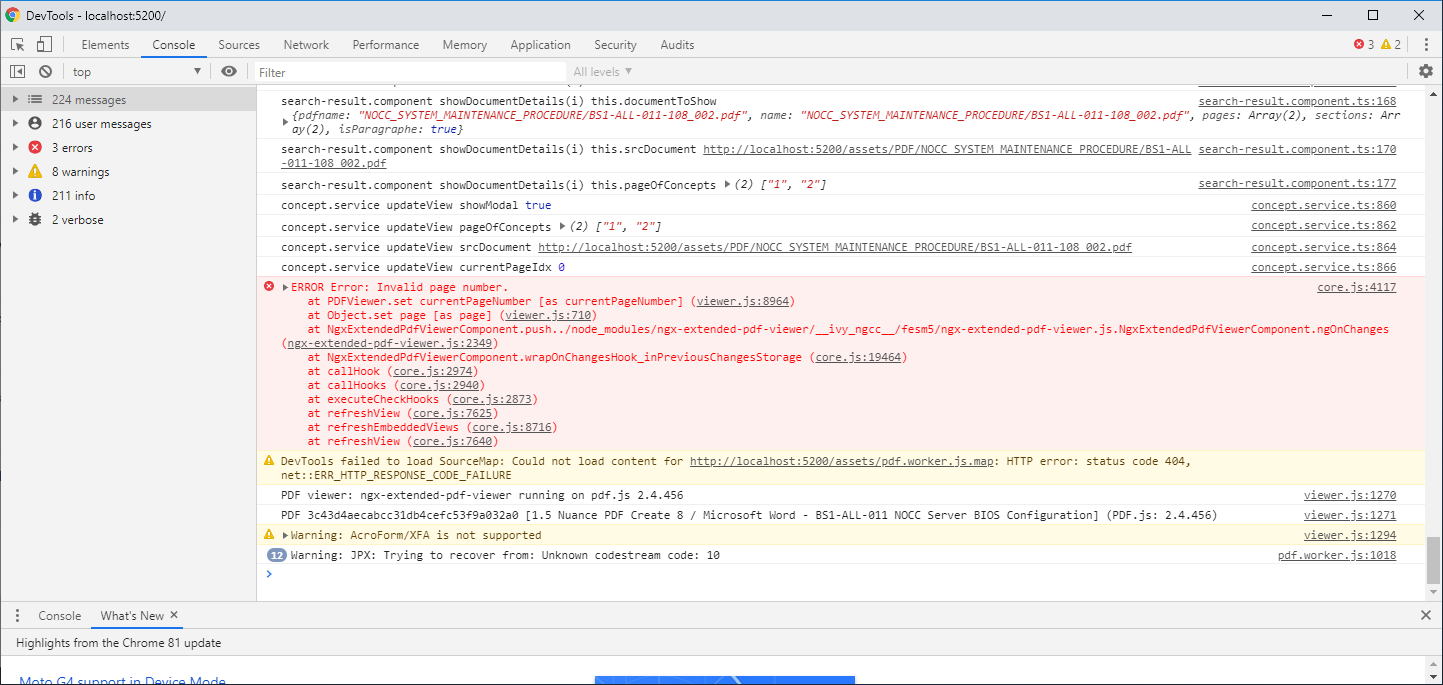Click the red error icon beside ERROR Error
1443x685 pixels.
point(269,287)
